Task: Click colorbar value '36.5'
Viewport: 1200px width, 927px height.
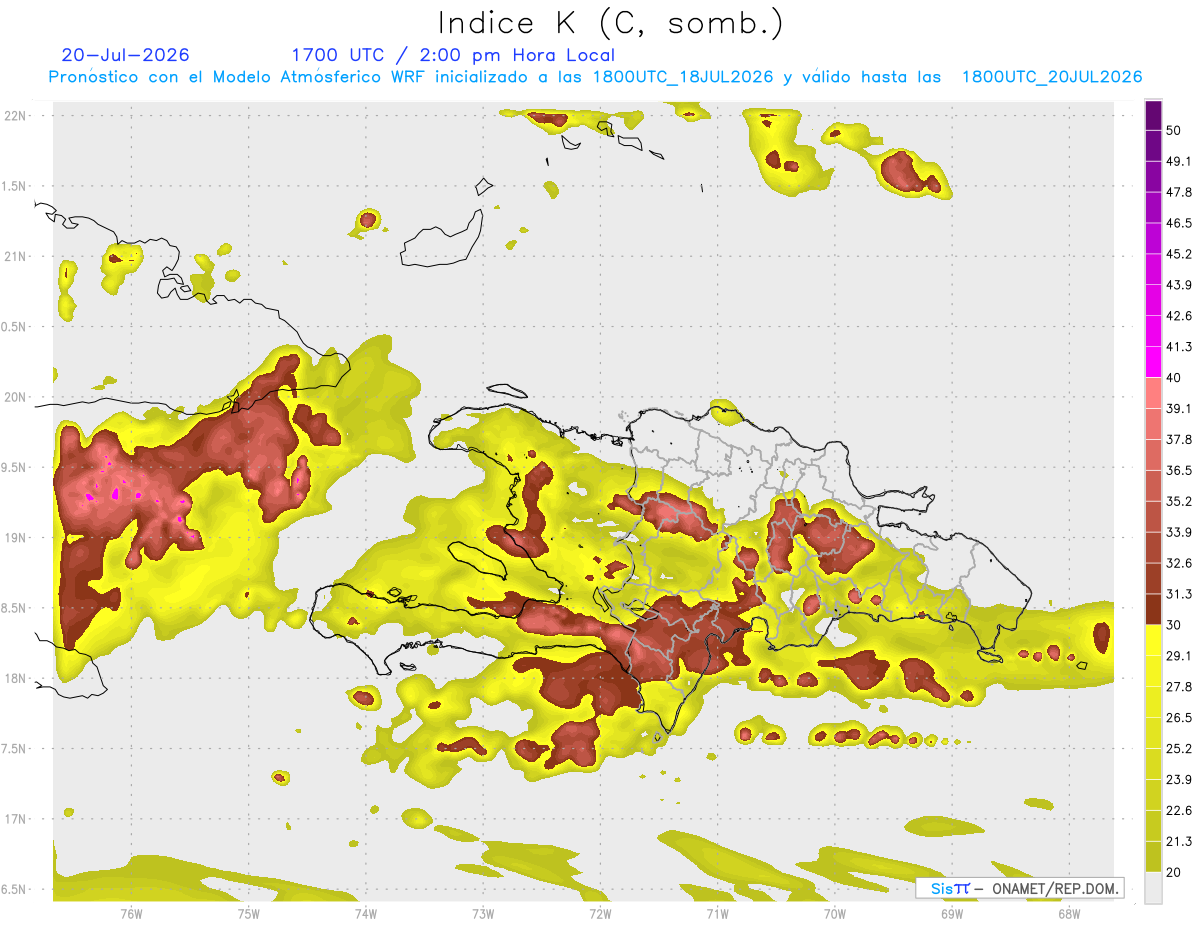Action: (1179, 470)
